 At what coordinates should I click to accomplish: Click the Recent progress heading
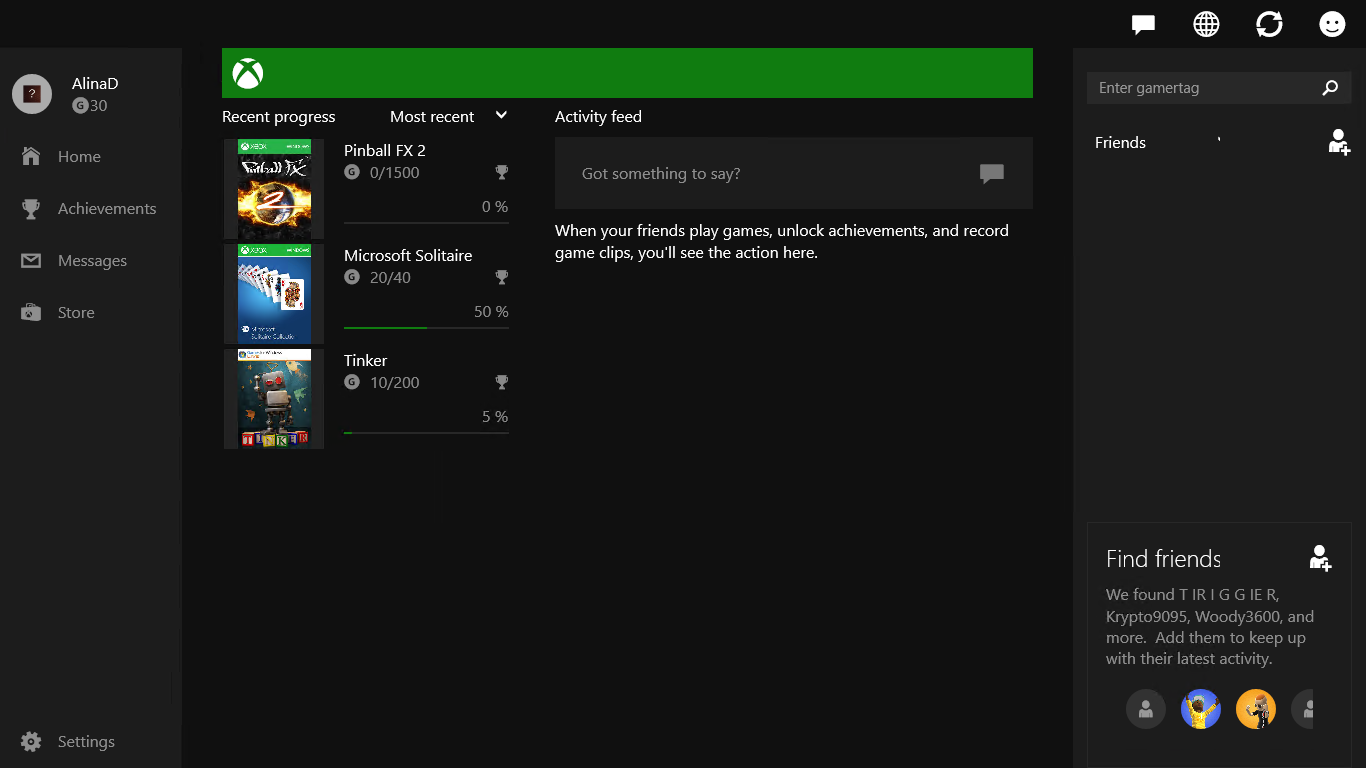pos(279,116)
